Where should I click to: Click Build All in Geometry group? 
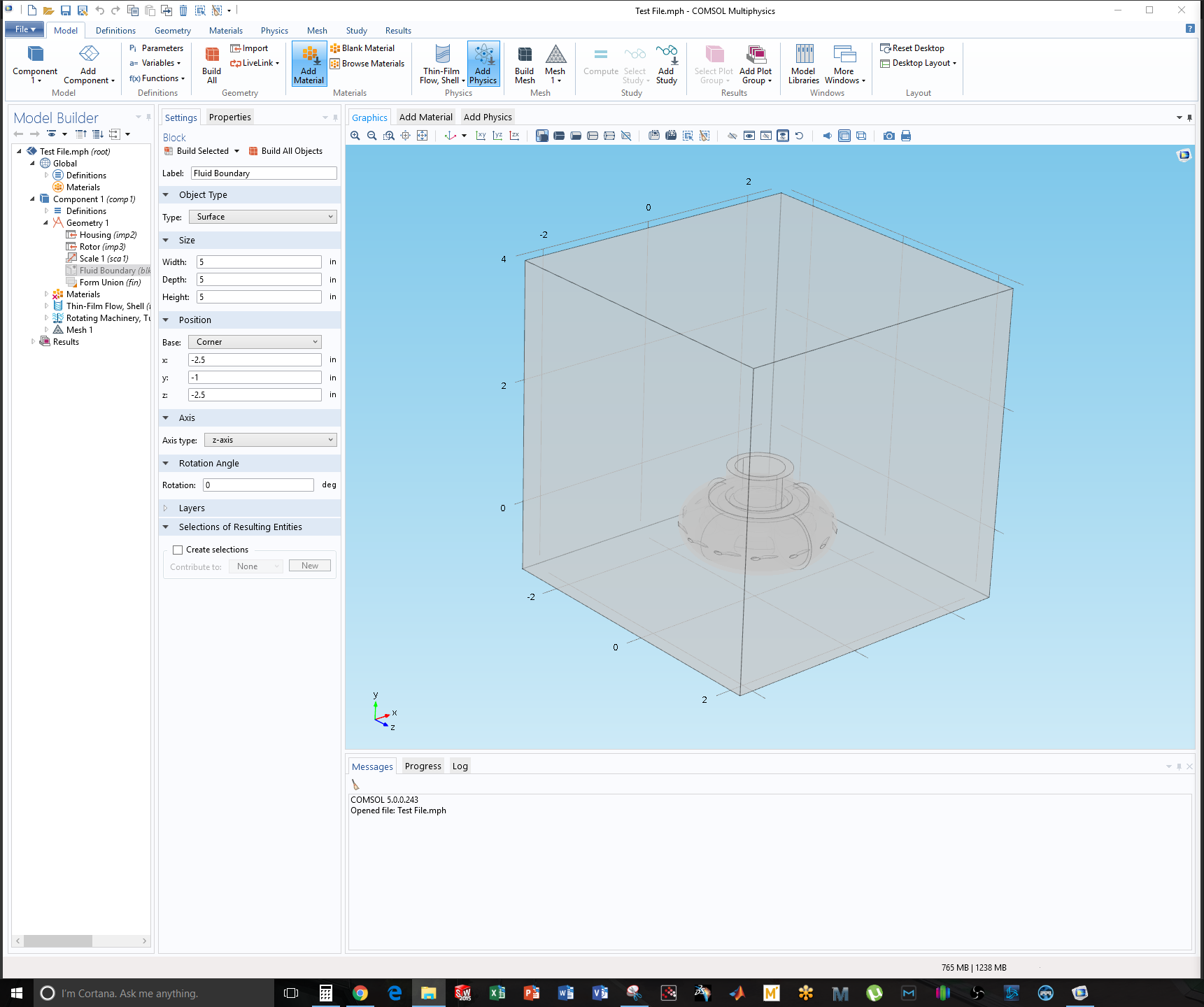(211, 64)
